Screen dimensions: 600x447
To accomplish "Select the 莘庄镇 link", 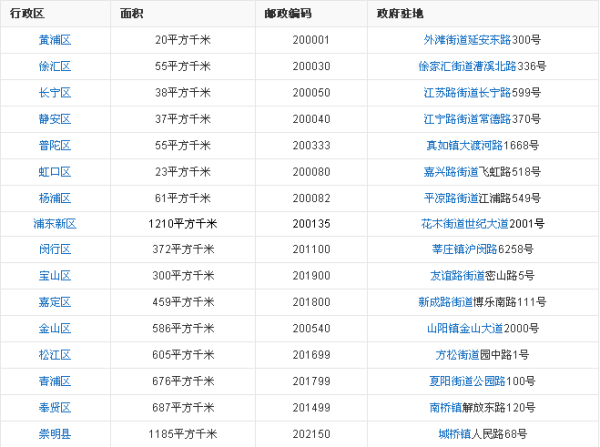I will (x=450, y=249).
